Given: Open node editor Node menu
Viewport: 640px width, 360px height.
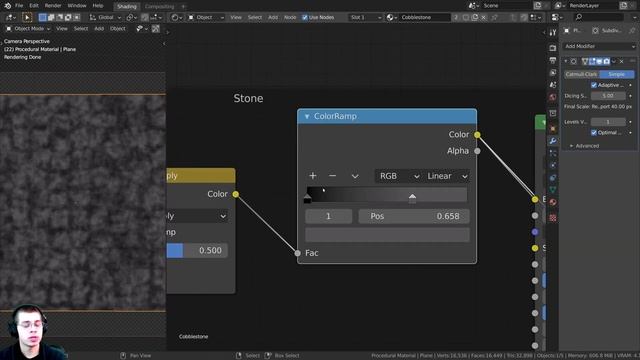Looking at the screenshot, I should 290,17.
